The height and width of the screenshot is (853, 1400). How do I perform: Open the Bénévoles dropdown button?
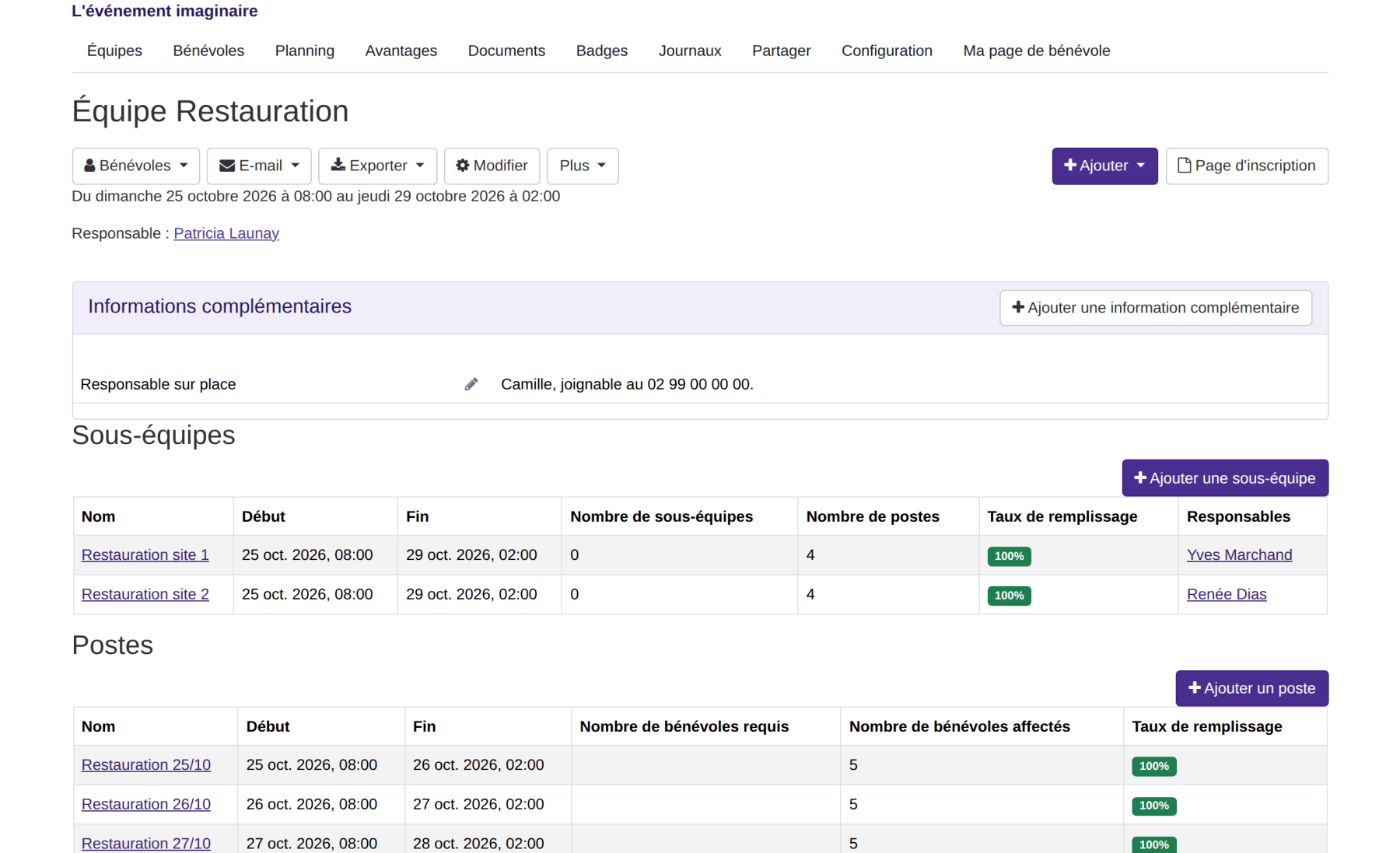pyautogui.click(x=136, y=166)
